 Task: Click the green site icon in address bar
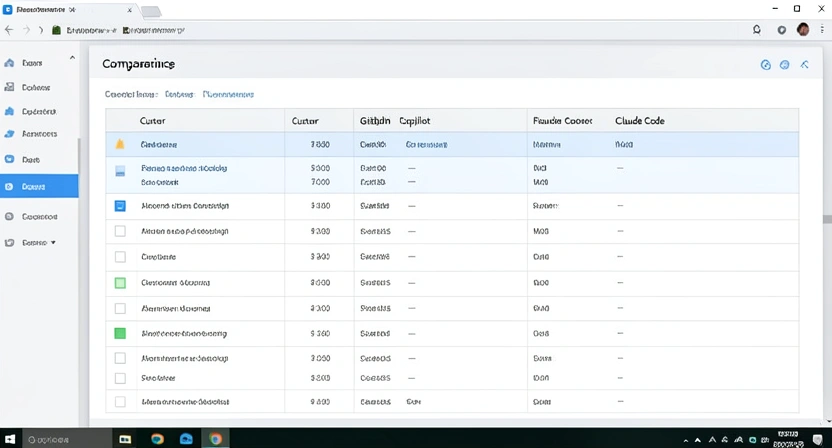click(56, 30)
